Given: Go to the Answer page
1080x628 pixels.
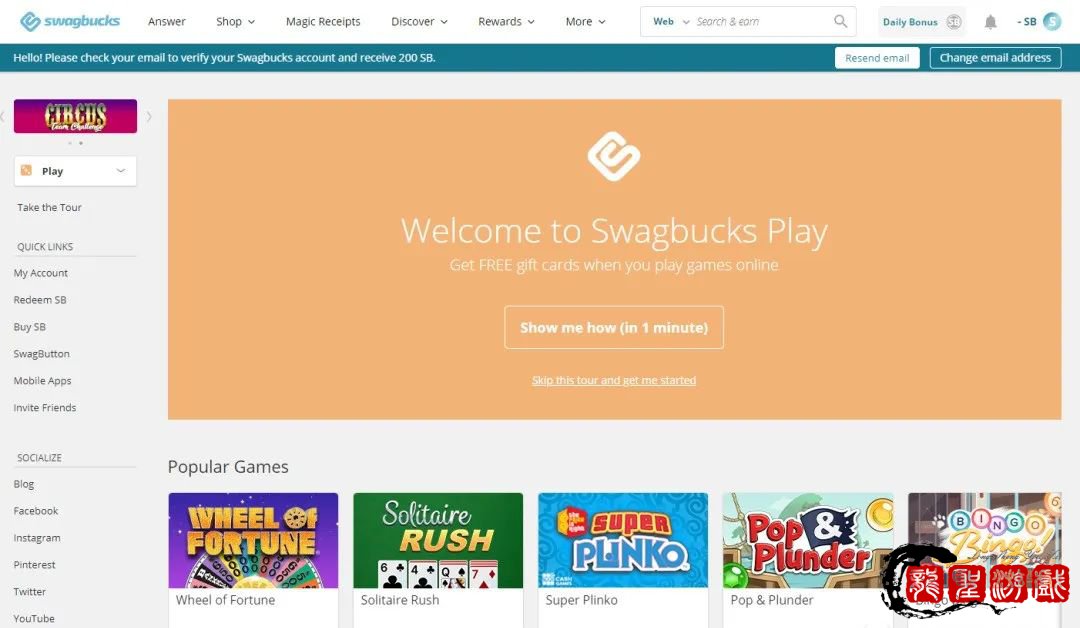Looking at the screenshot, I should pos(167,21).
